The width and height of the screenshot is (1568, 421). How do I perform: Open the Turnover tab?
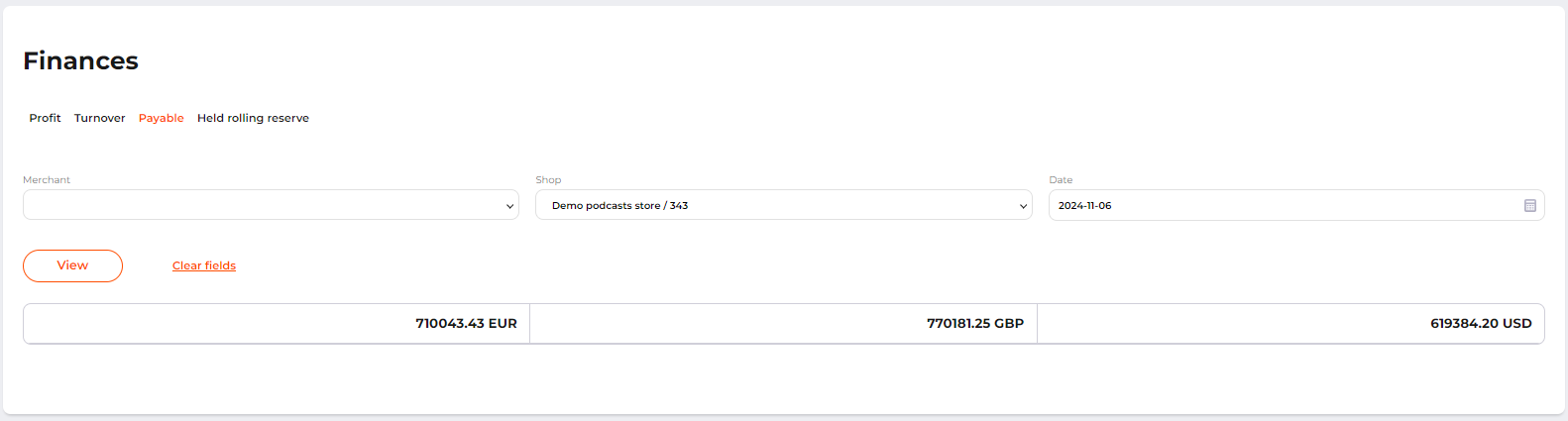[100, 118]
